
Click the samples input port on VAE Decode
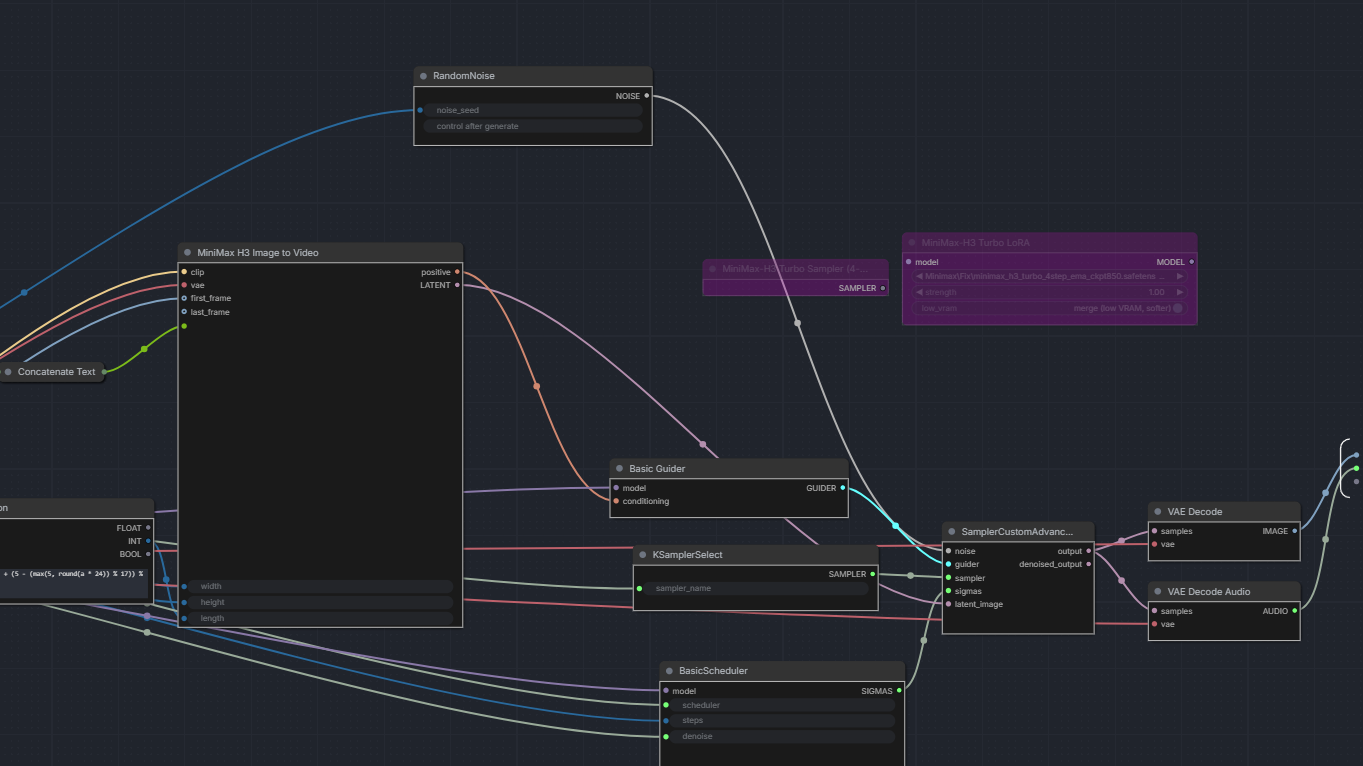1154,531
